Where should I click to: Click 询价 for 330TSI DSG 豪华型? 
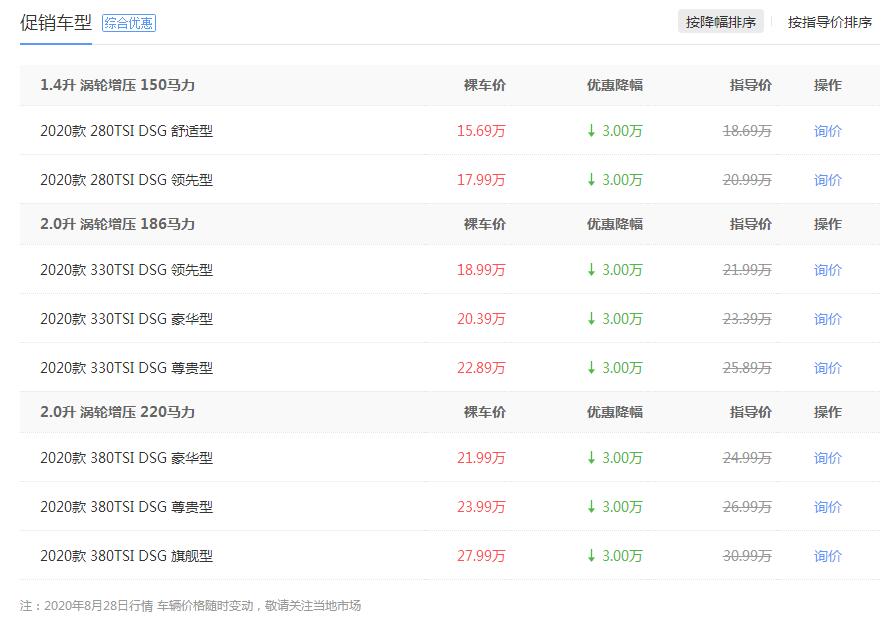coord(827,319)
